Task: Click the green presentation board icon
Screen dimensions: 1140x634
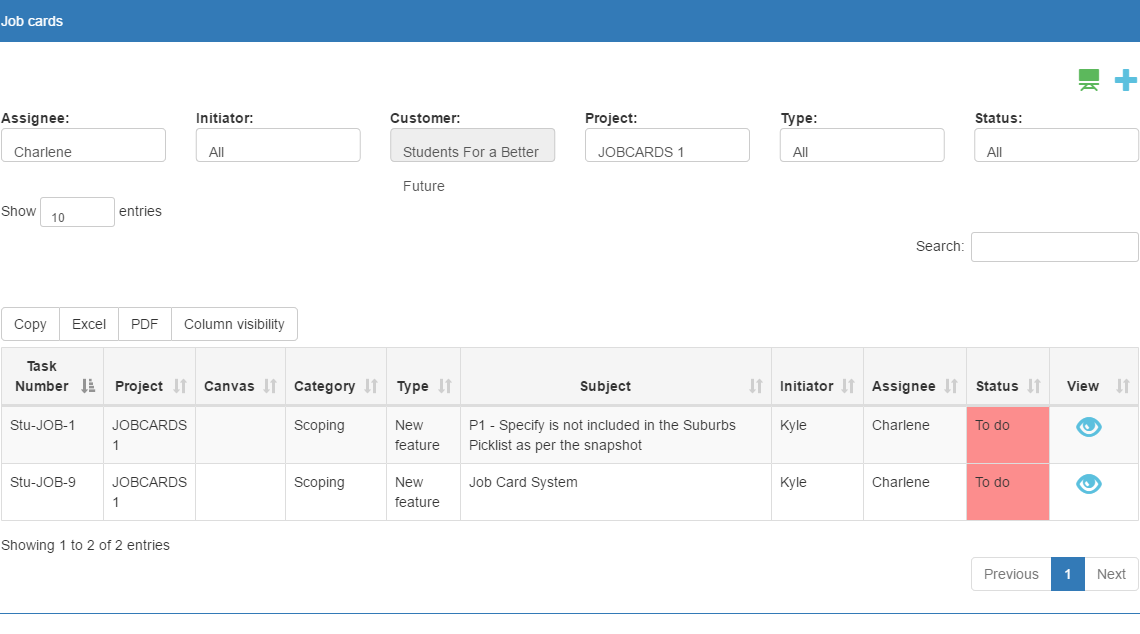Action: [x=1088, y=79]
